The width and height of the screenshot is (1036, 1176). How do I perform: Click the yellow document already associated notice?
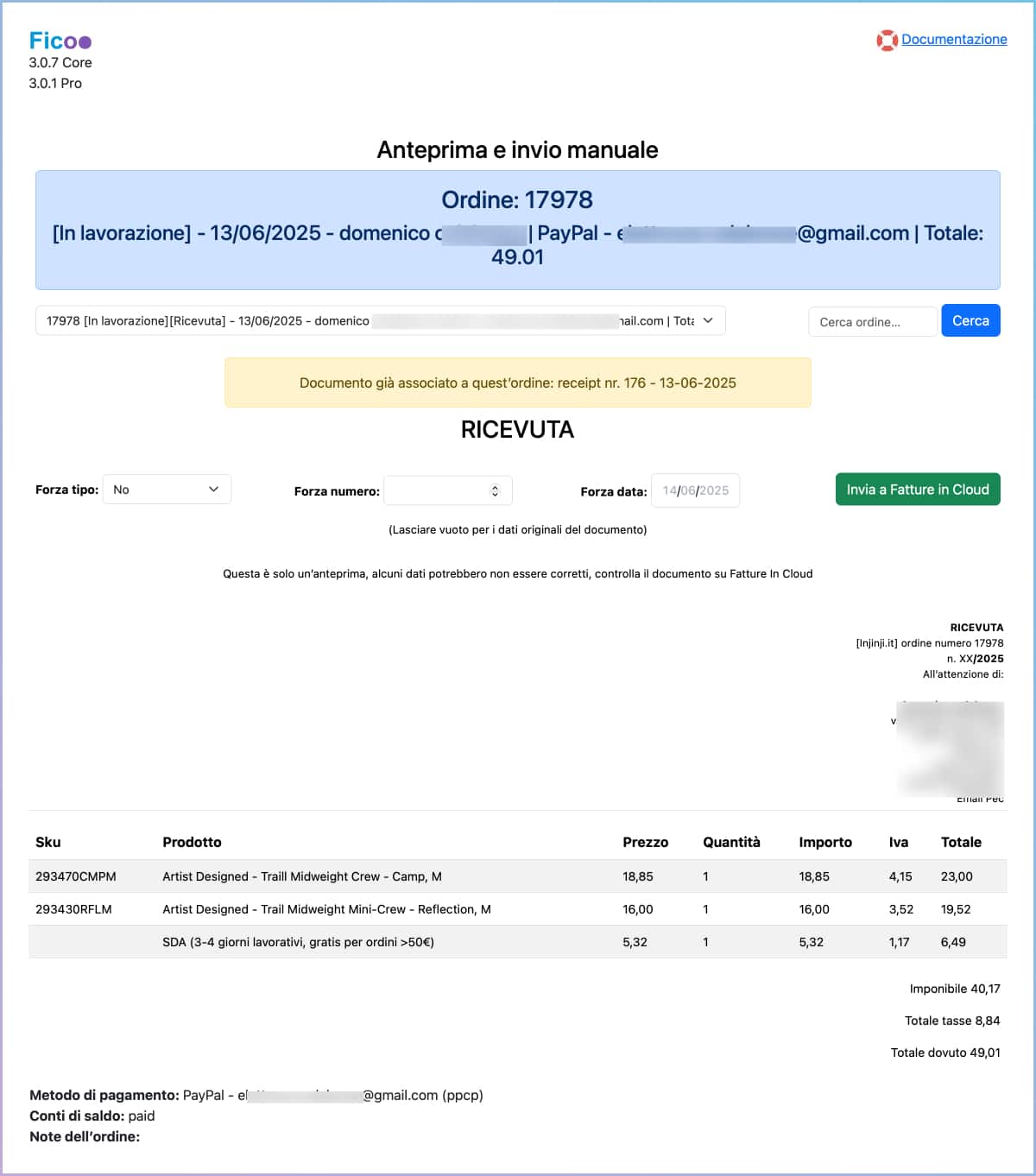[x=517, y=383]
